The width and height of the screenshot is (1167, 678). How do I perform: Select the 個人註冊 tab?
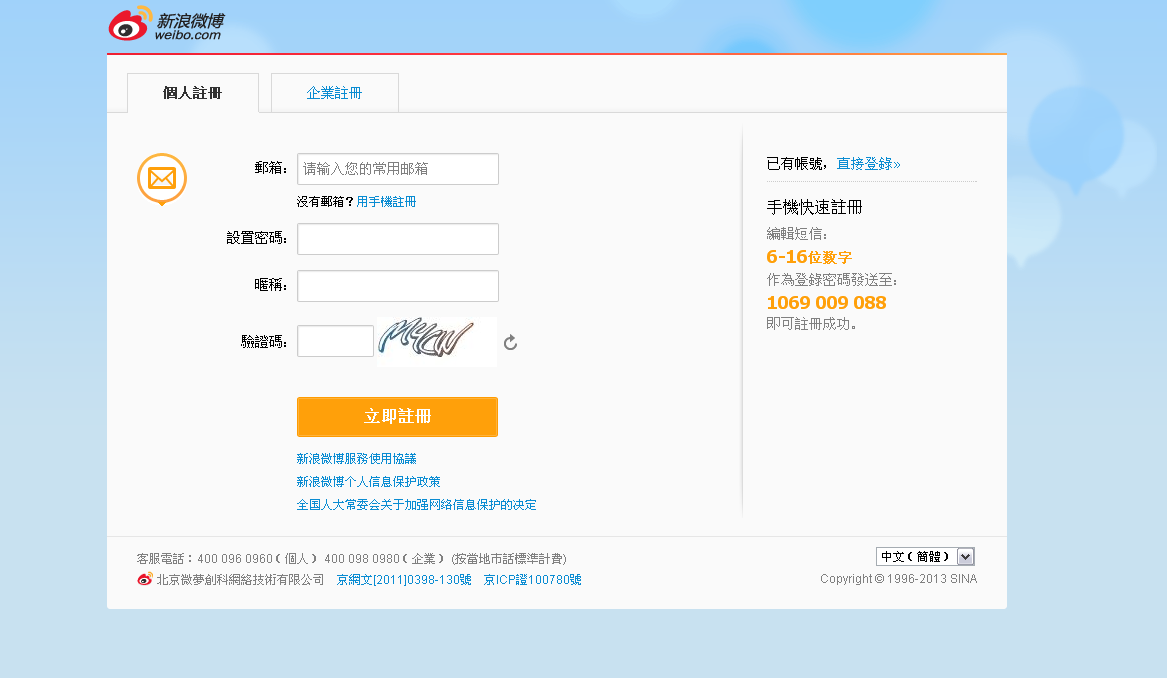pos(193,93)
